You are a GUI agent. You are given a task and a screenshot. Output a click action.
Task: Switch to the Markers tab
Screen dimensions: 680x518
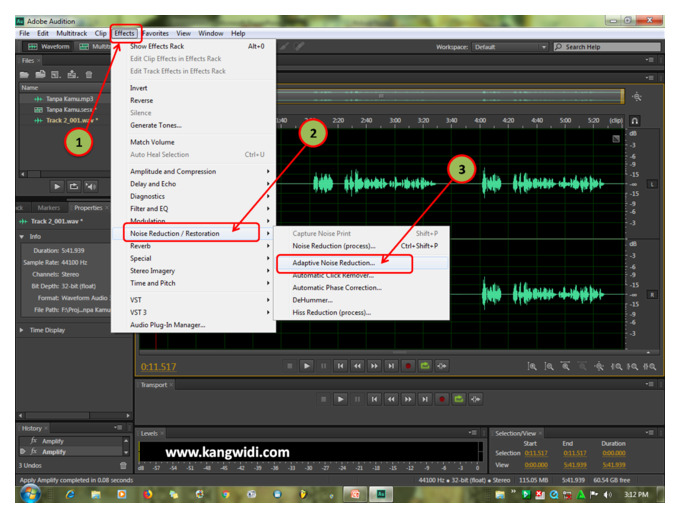pos(49,208)
